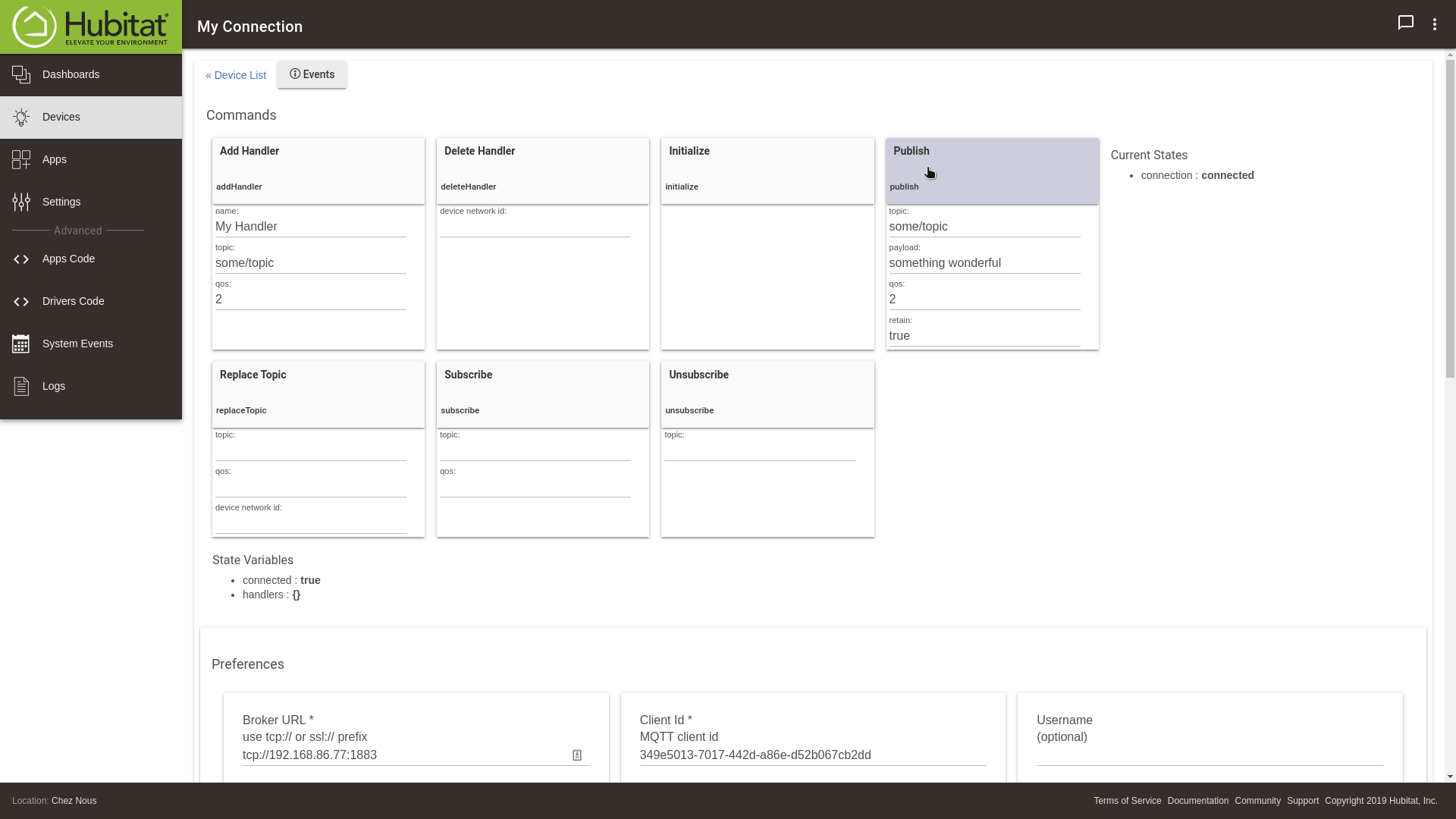Run the Add Handler command
This screenshot has width=1456, height=819.
318,171
